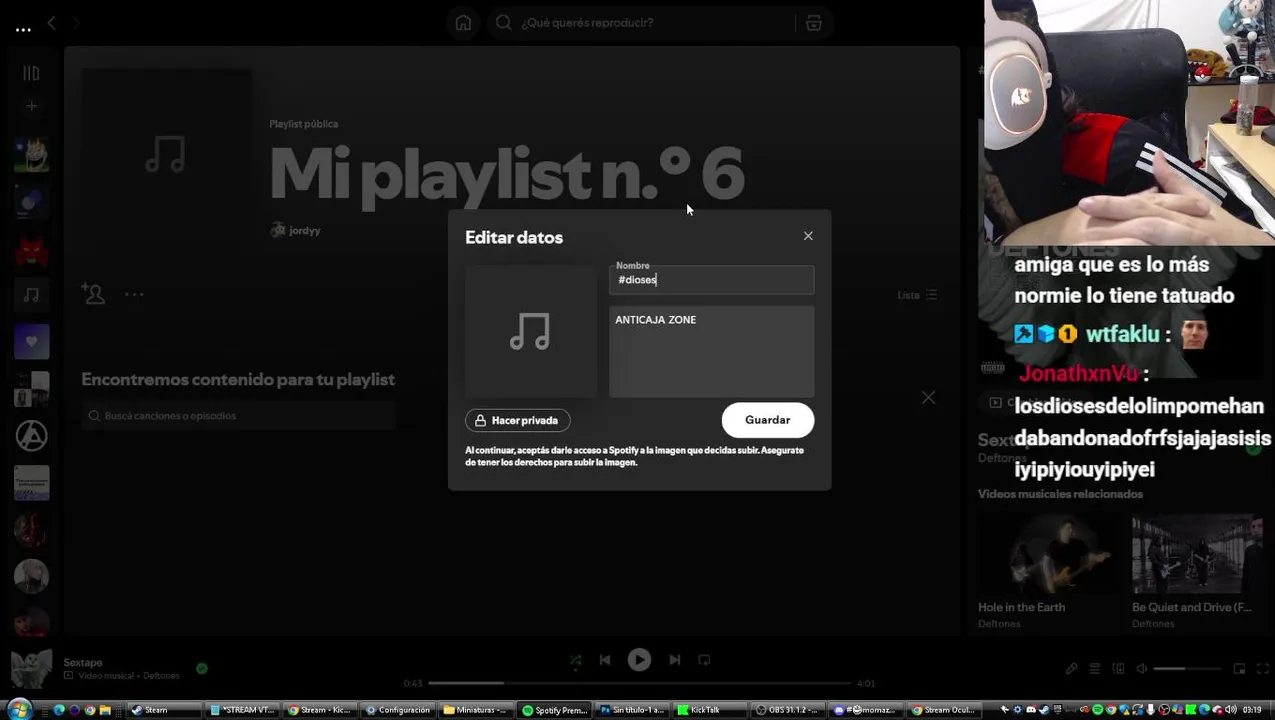The width and height of the screenshot is (1275, 720).
Task: Switch to Steam in the taskbar
Action: 164,710
